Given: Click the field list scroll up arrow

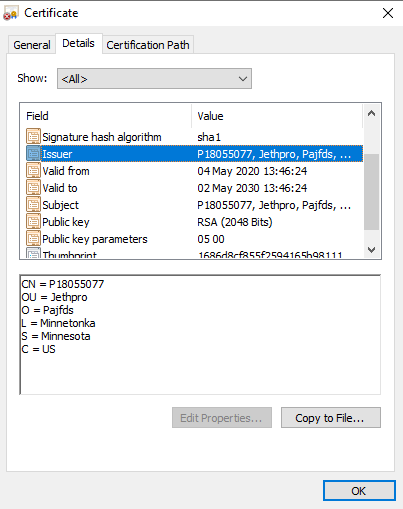Looking at the screenshot, I should [371, 113].
